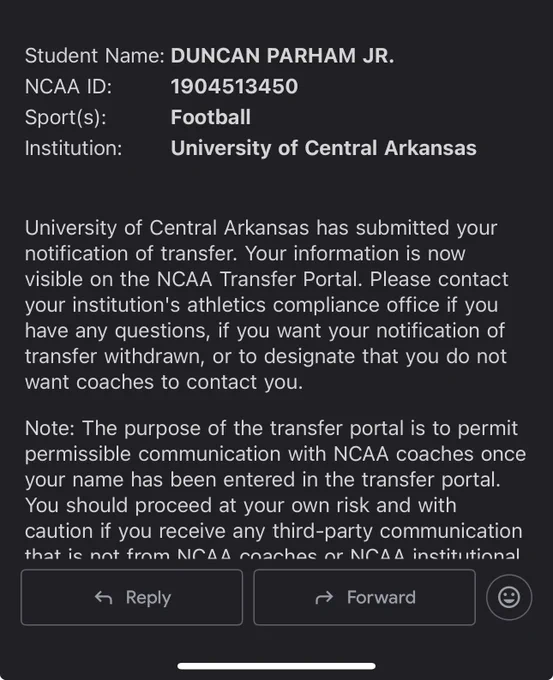Tap the bold Football sport value
The height and width of the screenshot is (680, 553).
pos(211,117)
